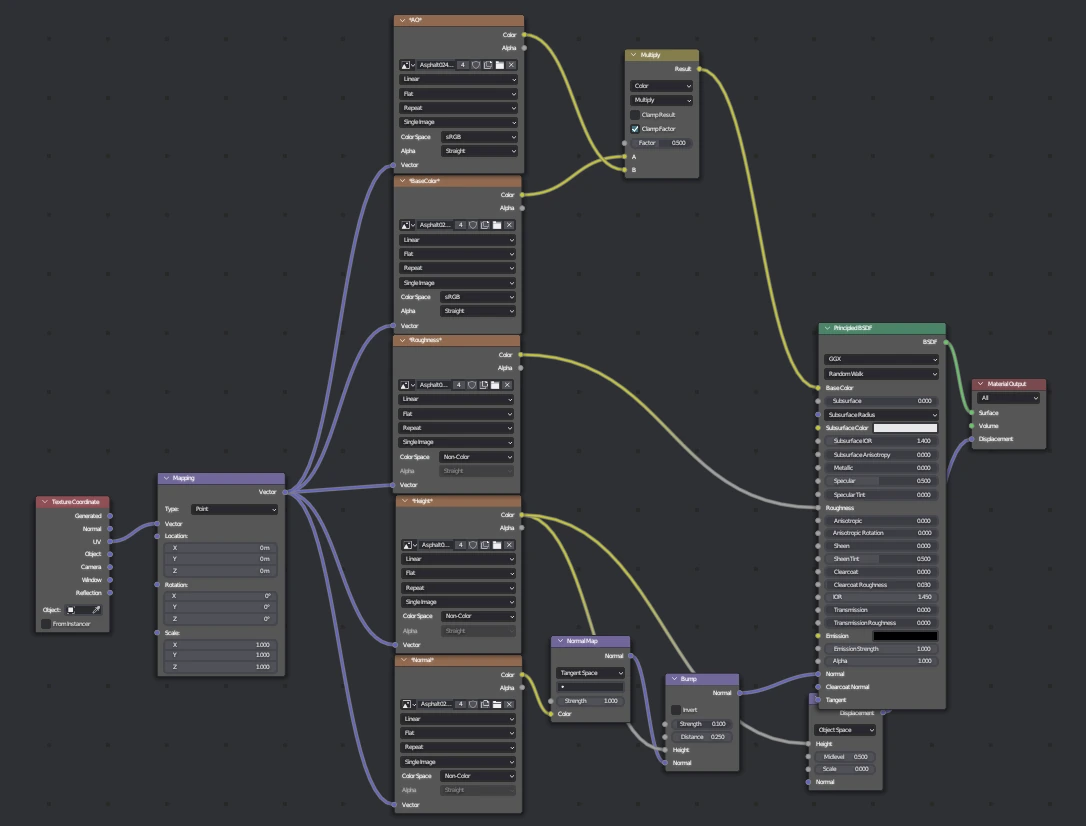Open the GGX distribution dropdown in Principled BSDF

[x=881, y=359]
